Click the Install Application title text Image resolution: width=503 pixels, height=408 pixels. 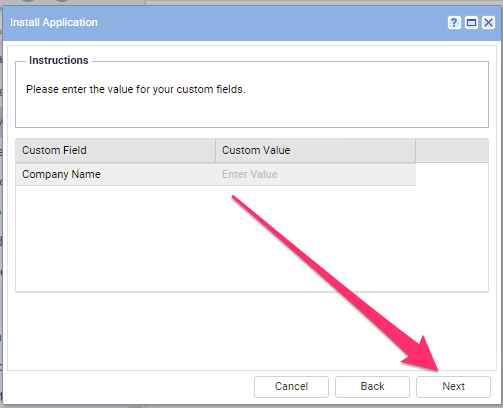coord(54,22)
